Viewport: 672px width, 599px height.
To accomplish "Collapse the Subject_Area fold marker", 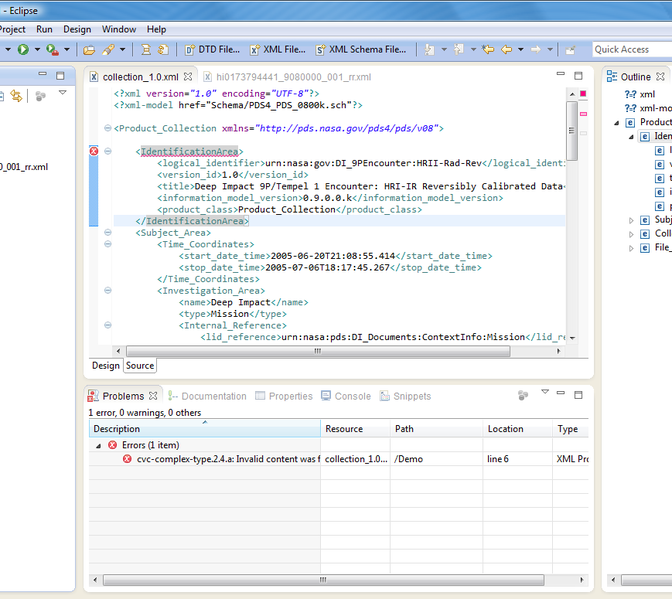I will [x=108, y=232].
